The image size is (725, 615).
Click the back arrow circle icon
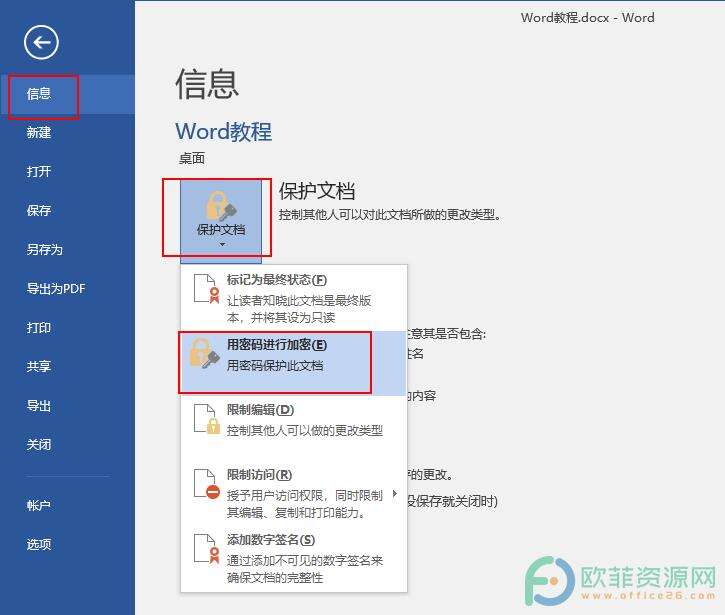click(41, 43)
